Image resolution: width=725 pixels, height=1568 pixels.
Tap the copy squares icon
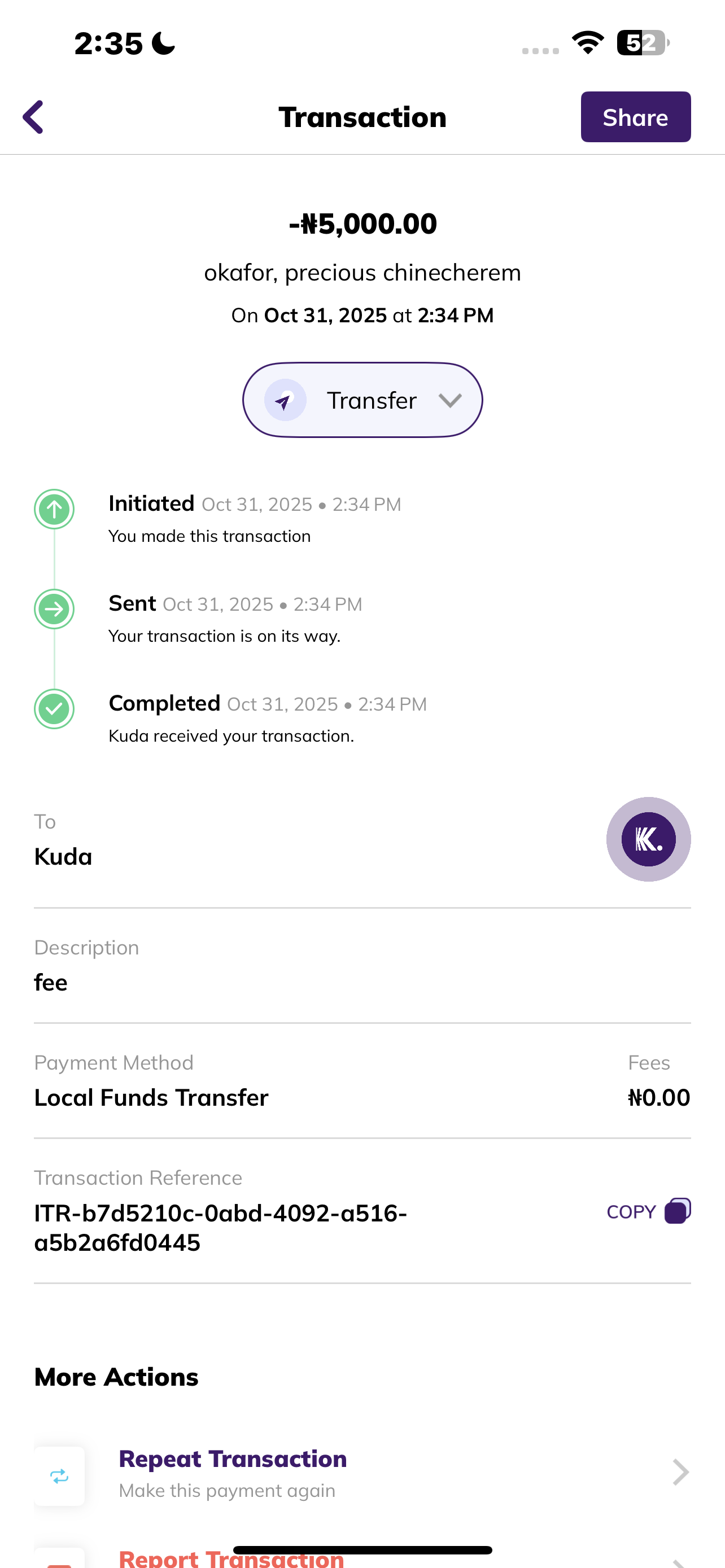click(x=678, y=1211)
